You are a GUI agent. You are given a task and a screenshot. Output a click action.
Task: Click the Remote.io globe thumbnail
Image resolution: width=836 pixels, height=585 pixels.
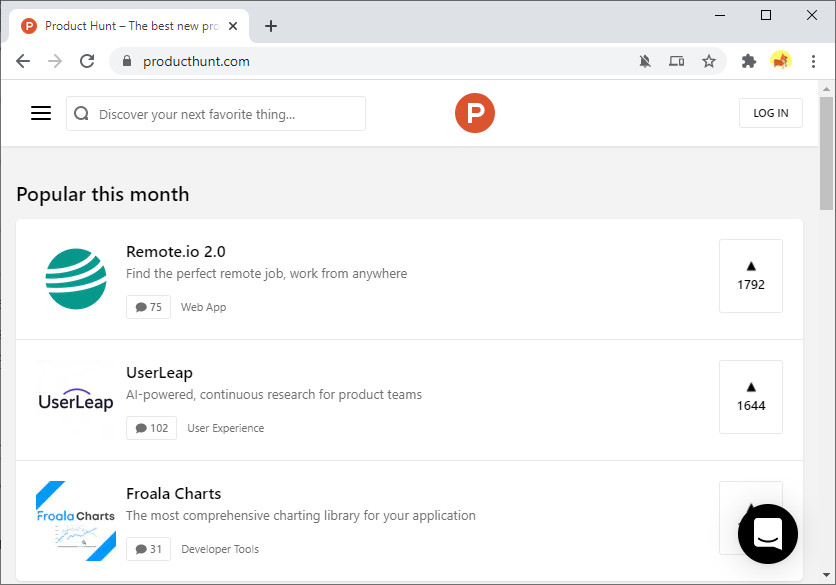(76, 279)
